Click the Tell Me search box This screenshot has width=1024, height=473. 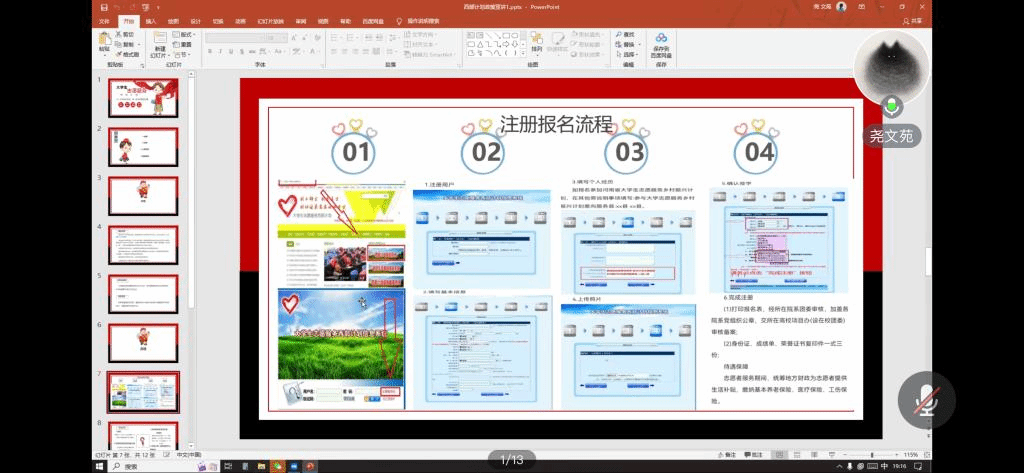[438, 20]
